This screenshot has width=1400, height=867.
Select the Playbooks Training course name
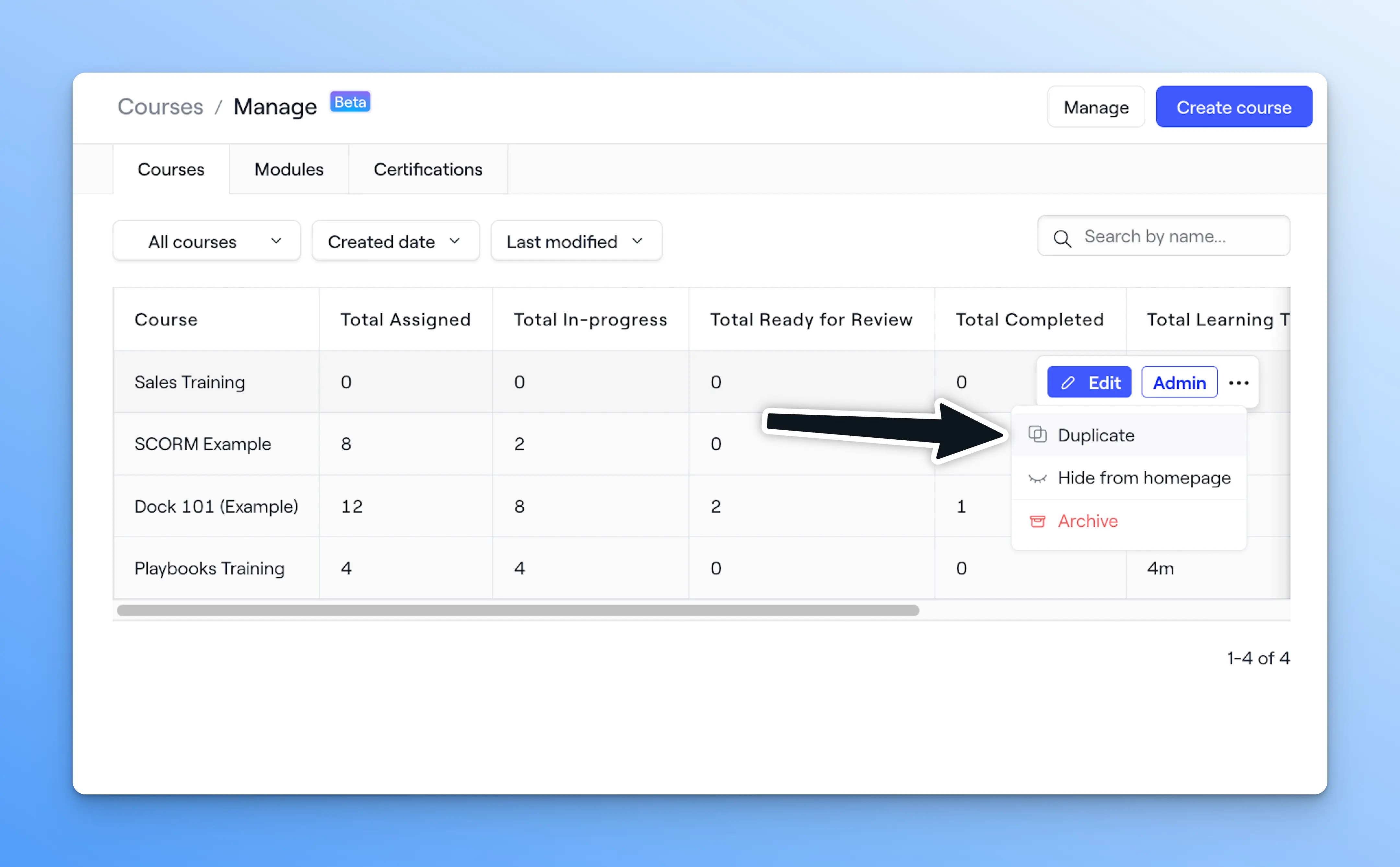tap(209, 568)
